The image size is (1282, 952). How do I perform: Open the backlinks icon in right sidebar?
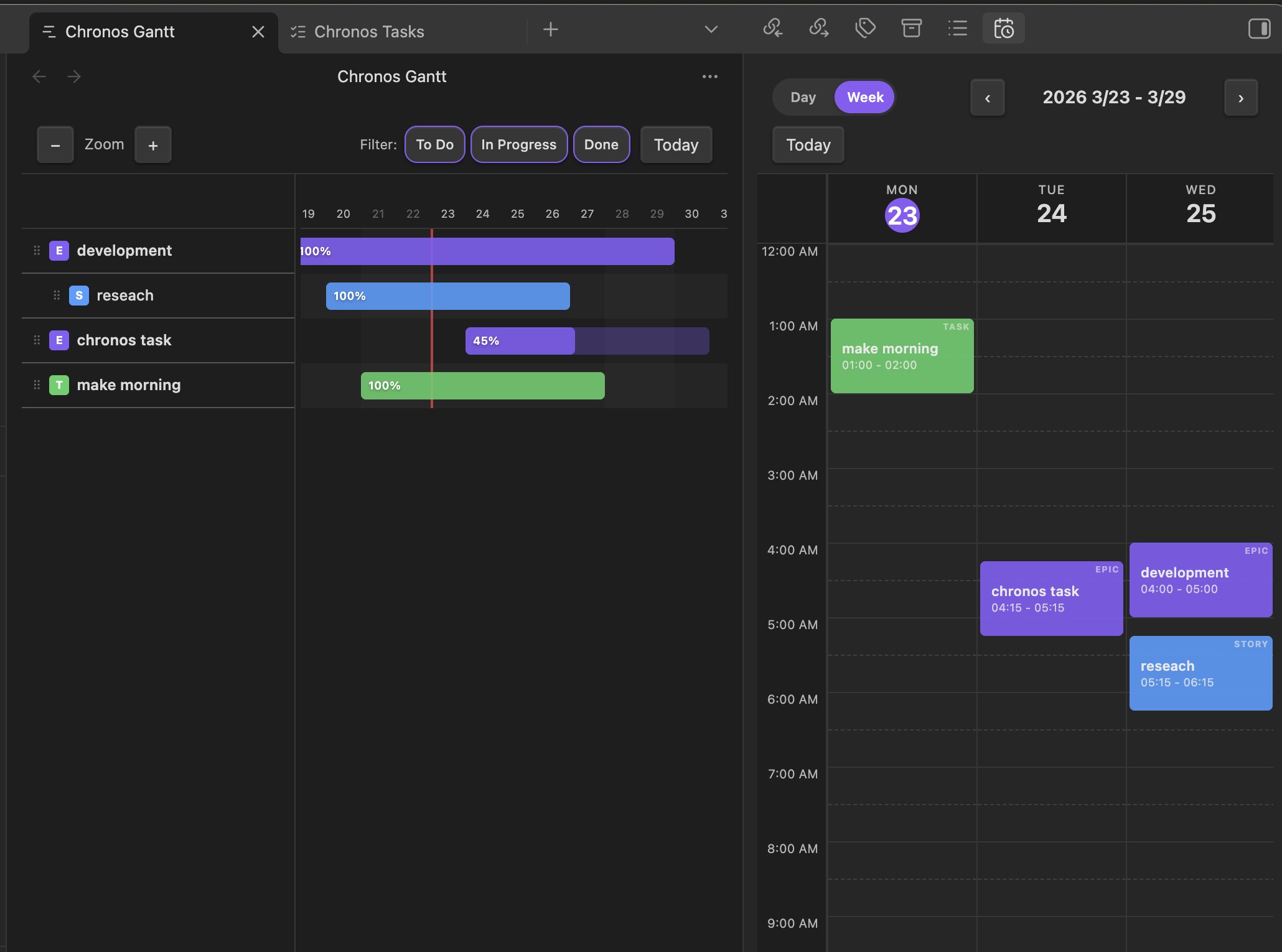pyautogui.click(x=772, y=29)
